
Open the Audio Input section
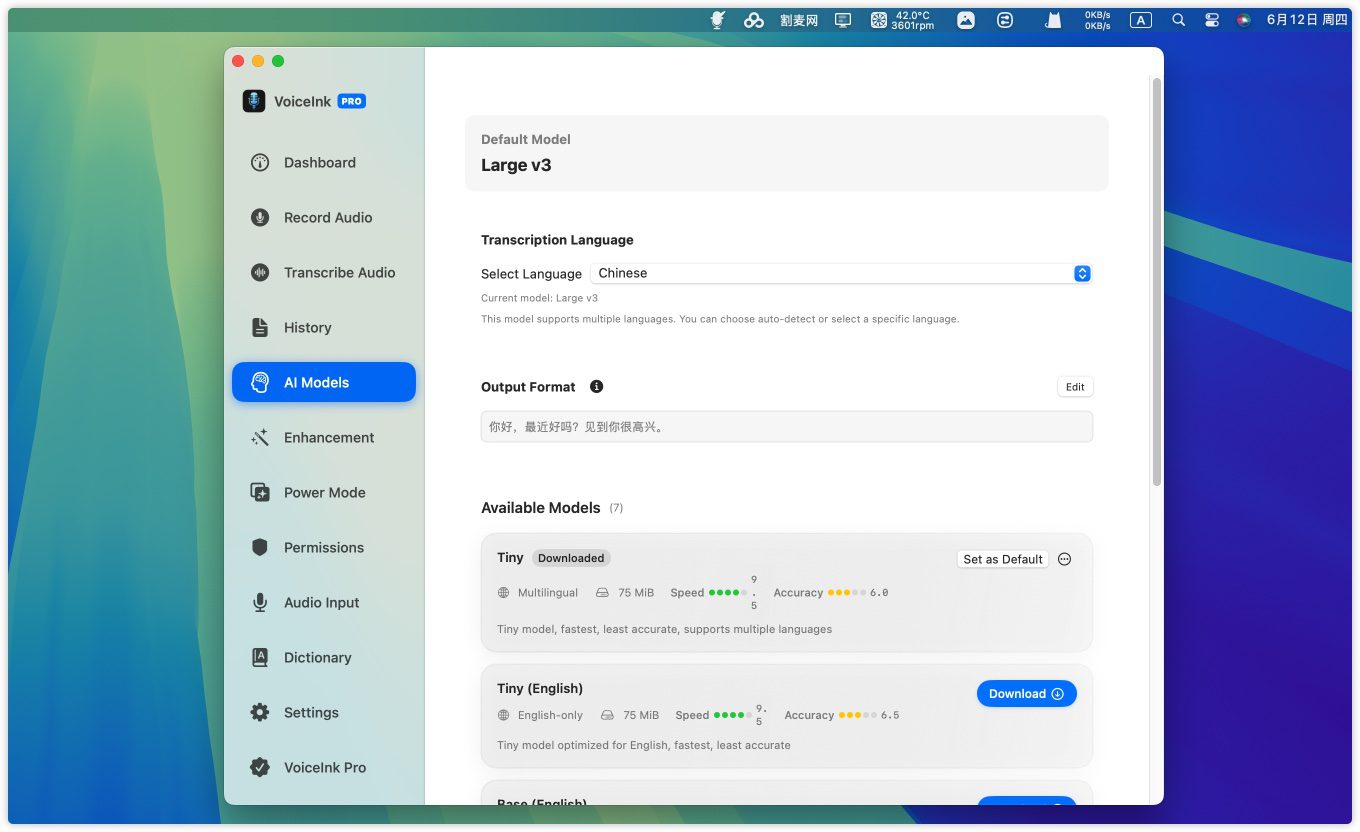[x=321, y=603]
